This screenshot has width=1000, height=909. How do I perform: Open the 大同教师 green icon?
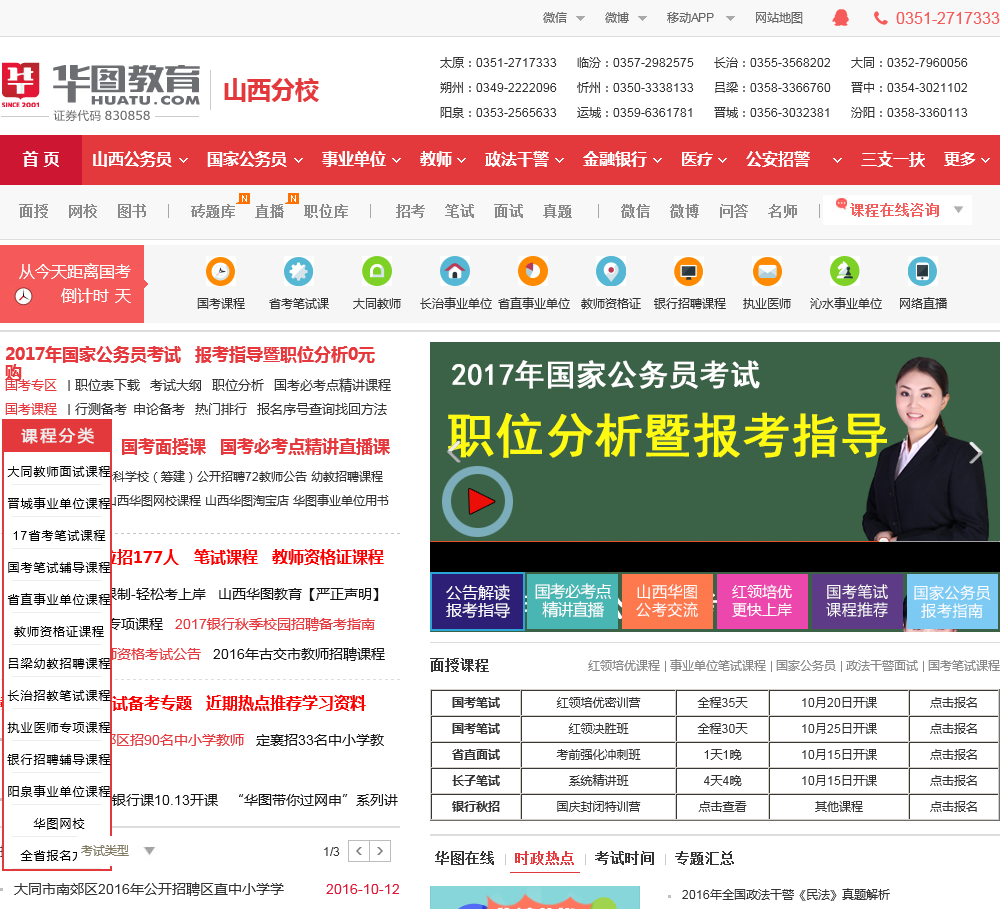(x=377, y=272)
